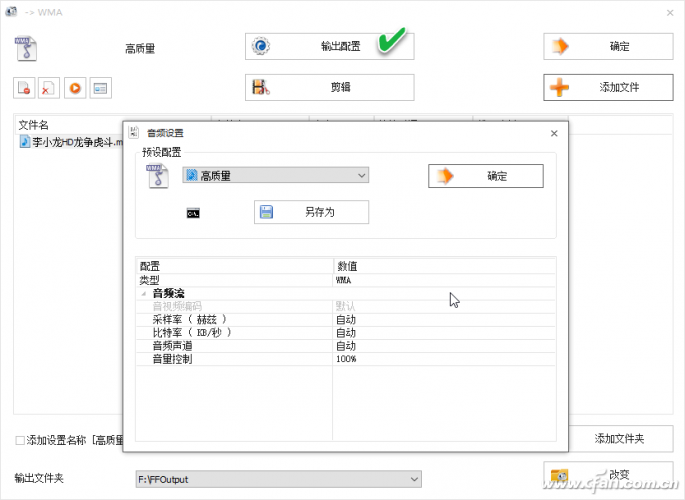Viewport: 685px width, 500px height.
Task: Select the 采样率 (赫兹) row
Action: point(345,320)
